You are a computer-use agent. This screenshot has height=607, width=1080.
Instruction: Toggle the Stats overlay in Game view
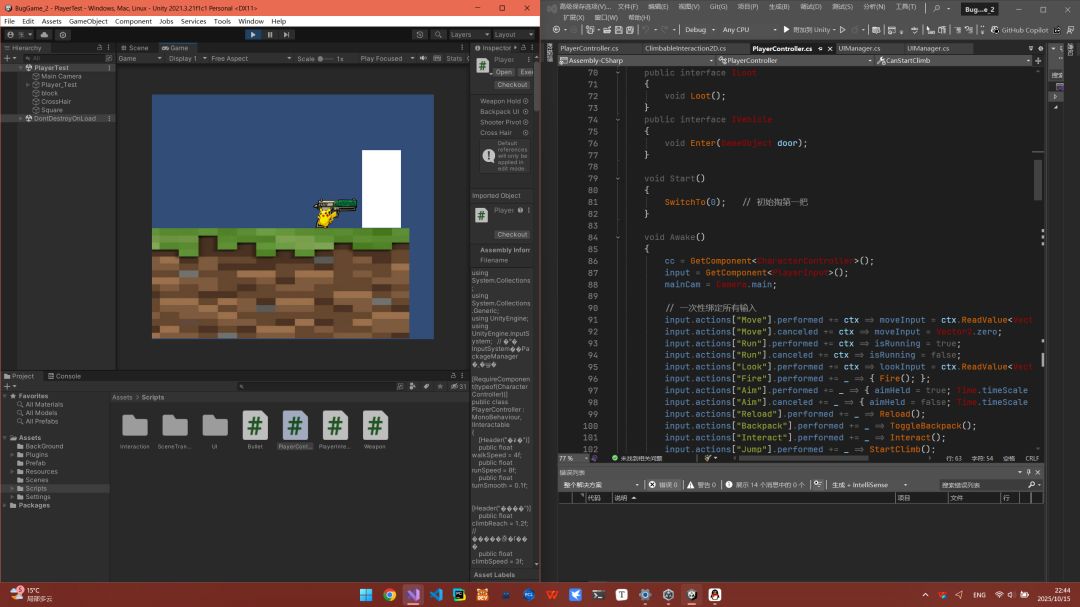coord(454,59)
